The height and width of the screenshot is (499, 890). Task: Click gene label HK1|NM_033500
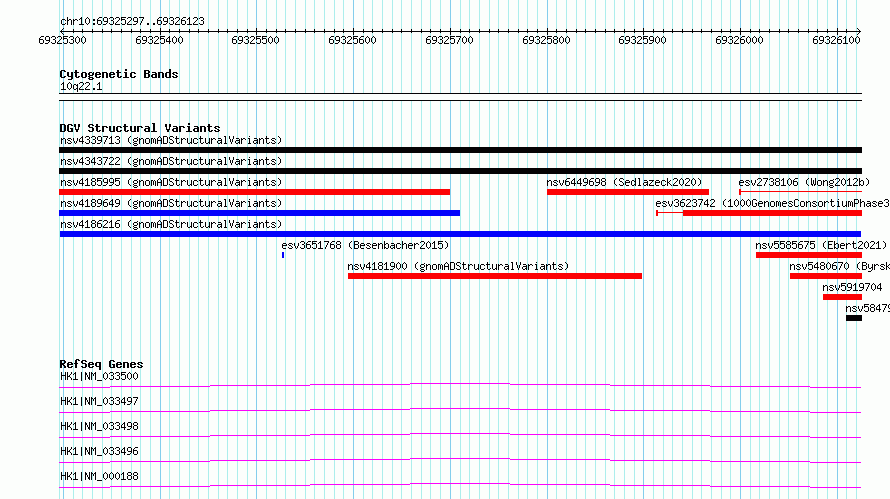click(99, 376)
